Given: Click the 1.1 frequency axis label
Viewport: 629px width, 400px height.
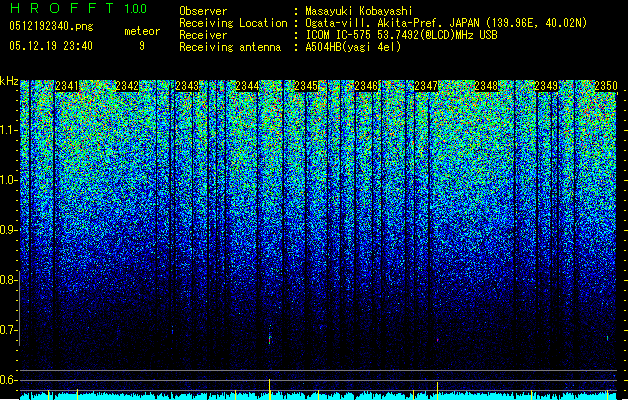Looking at the screenshot, I should pyautogui.click(x=9, y=130).
